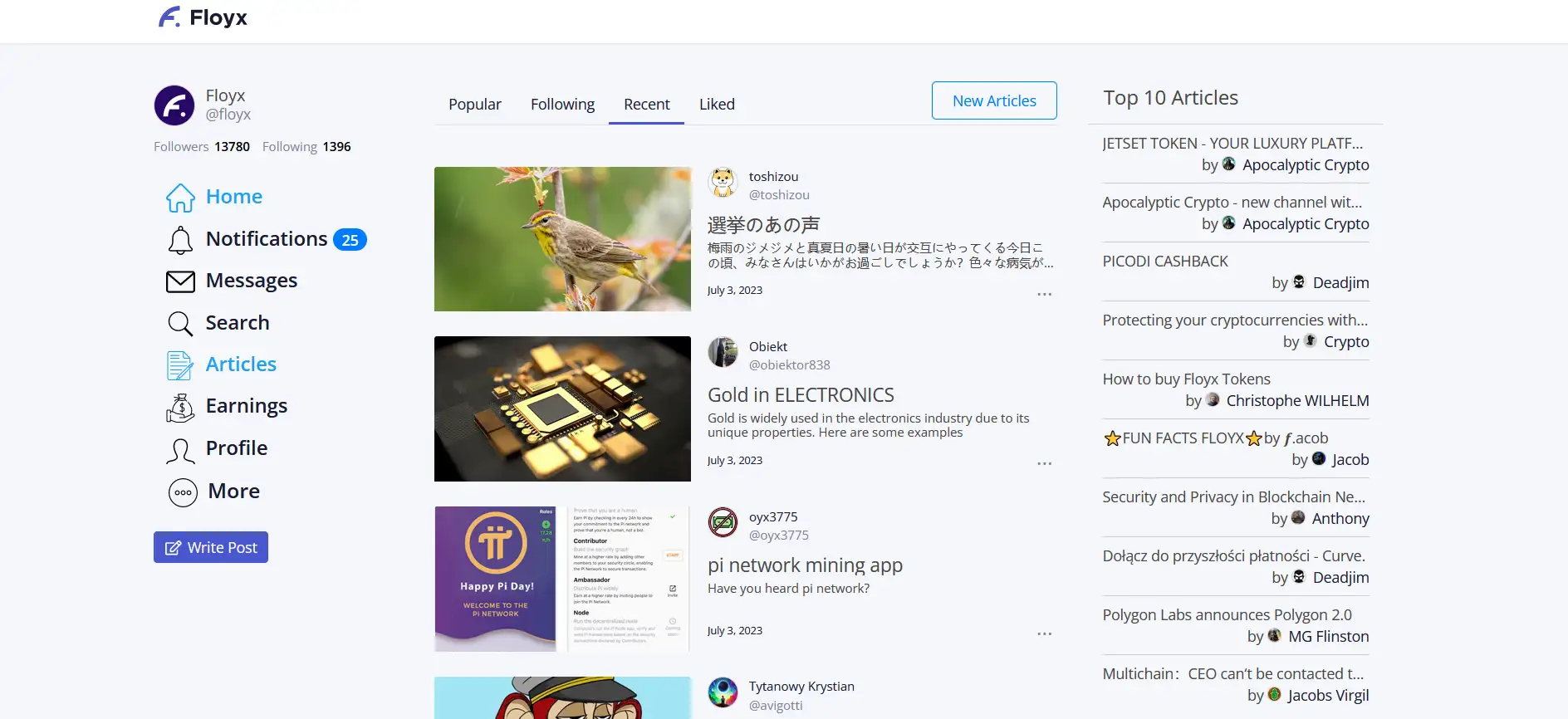The height and width of the screenshot is (719, 1568).
Task: Click the Profile person icon
Action: tap(180, 449)
